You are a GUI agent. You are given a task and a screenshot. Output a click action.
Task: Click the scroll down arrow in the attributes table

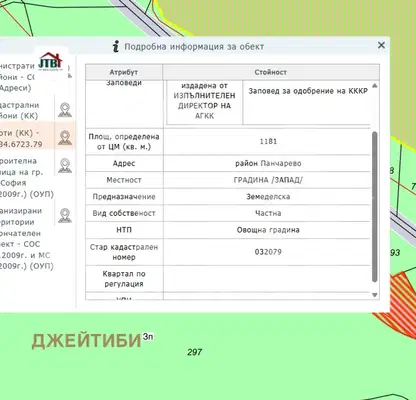374,295
